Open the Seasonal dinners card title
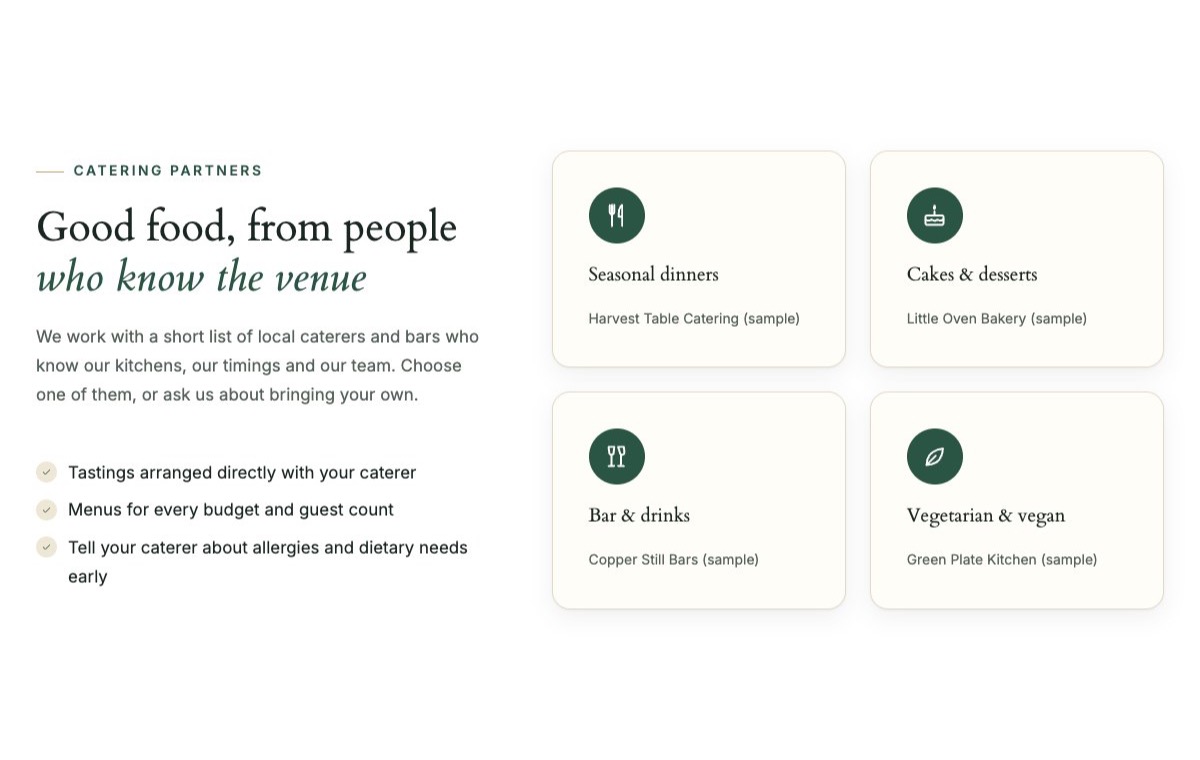Screen dimensions: 1200x760 click(x=654, y=274)
